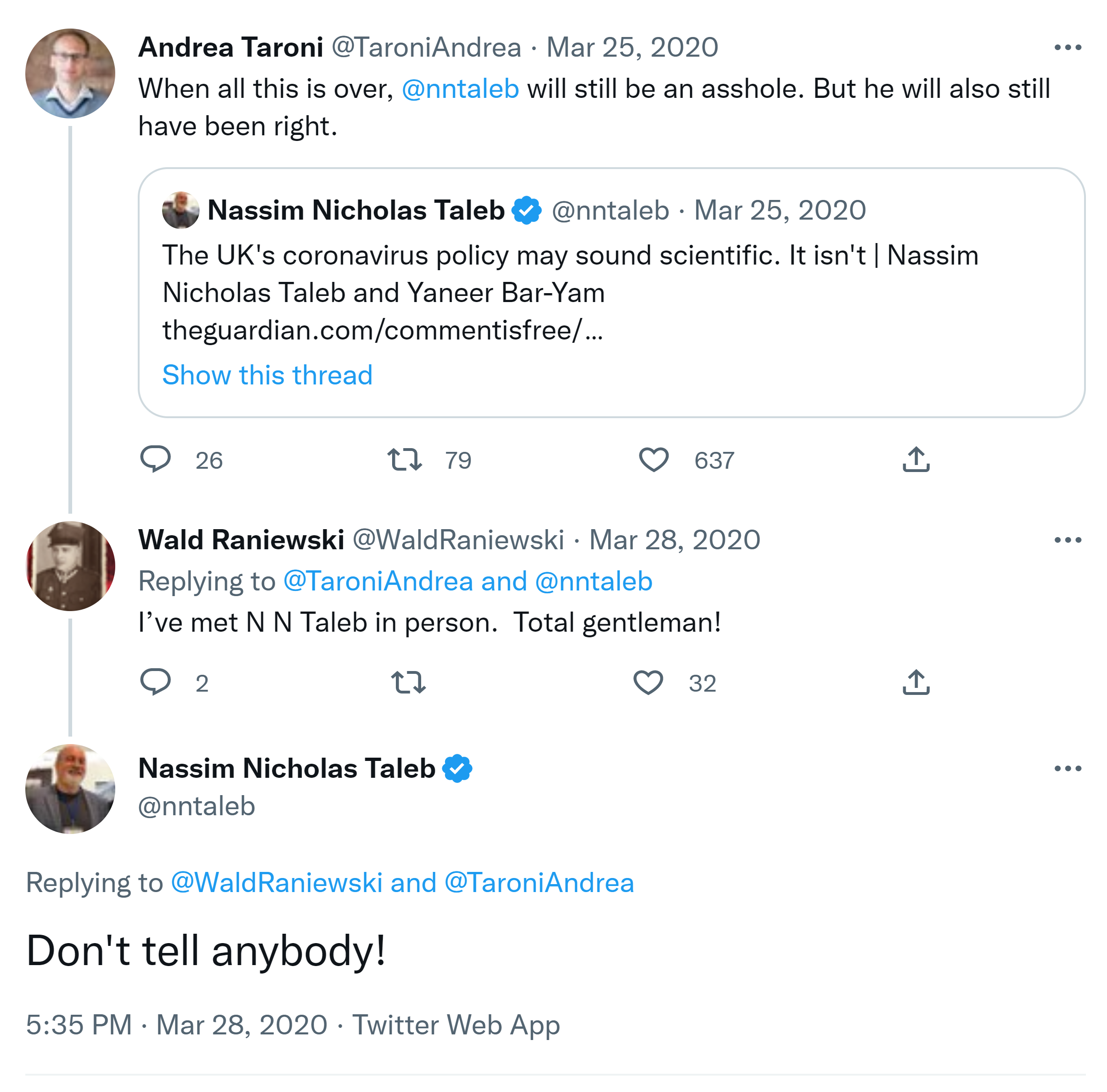Open more options on Taleb's reply tweet

pos(1068,768)
